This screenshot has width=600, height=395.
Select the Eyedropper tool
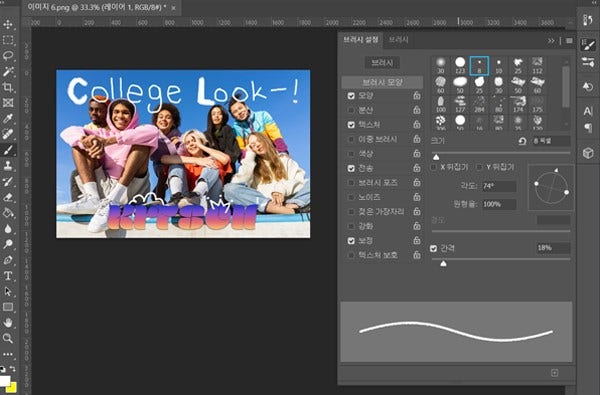[8, 118]
